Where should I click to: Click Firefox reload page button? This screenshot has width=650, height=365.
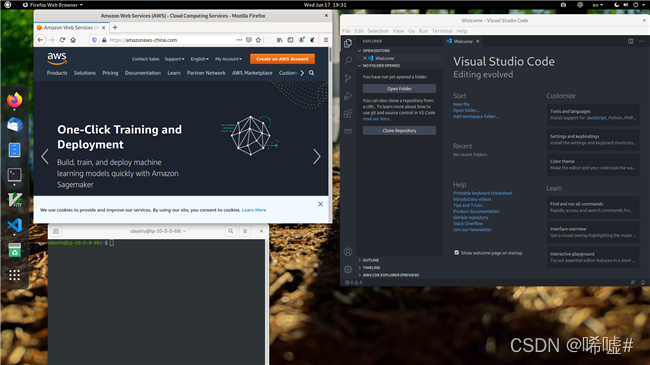[x=62, y=40]
